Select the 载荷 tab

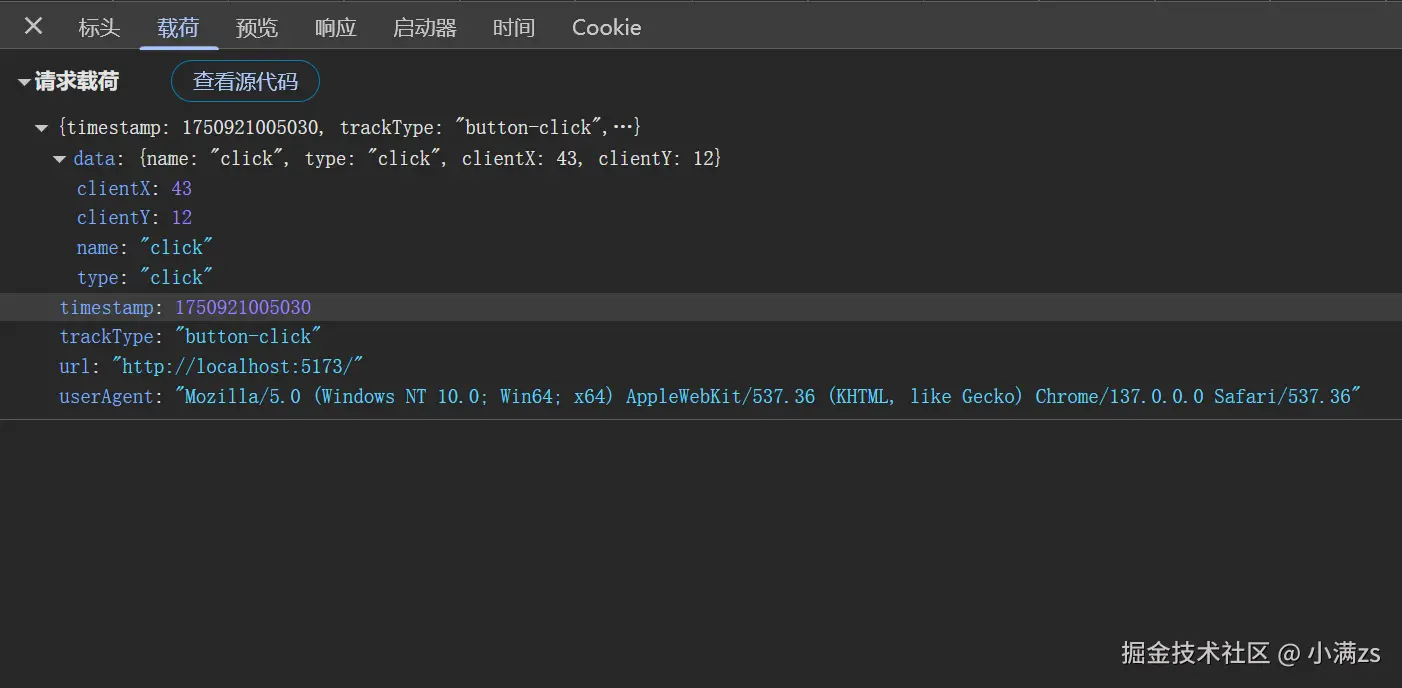(x=178, y=28)
